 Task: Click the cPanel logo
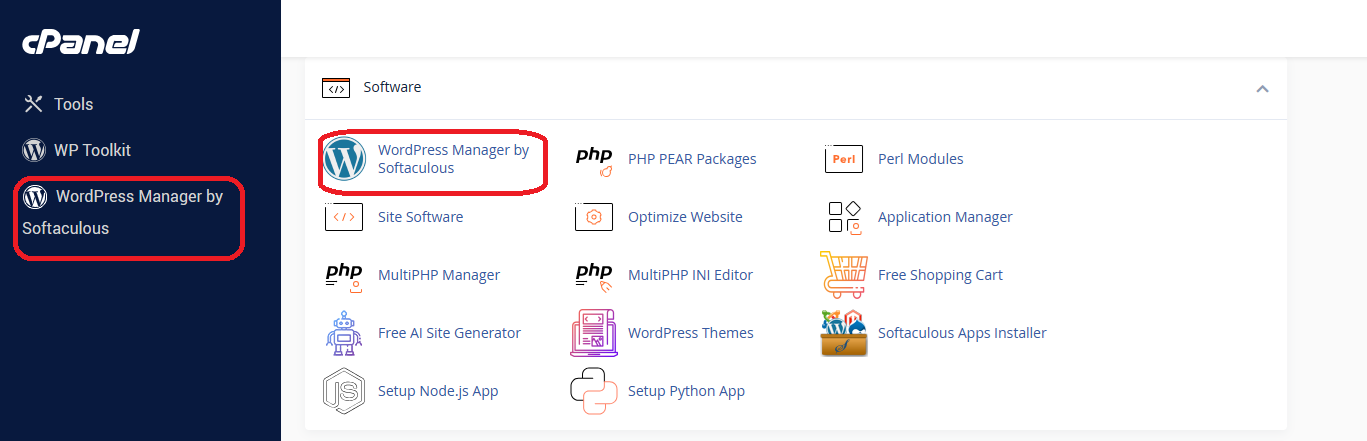click(x=81, y=42)
